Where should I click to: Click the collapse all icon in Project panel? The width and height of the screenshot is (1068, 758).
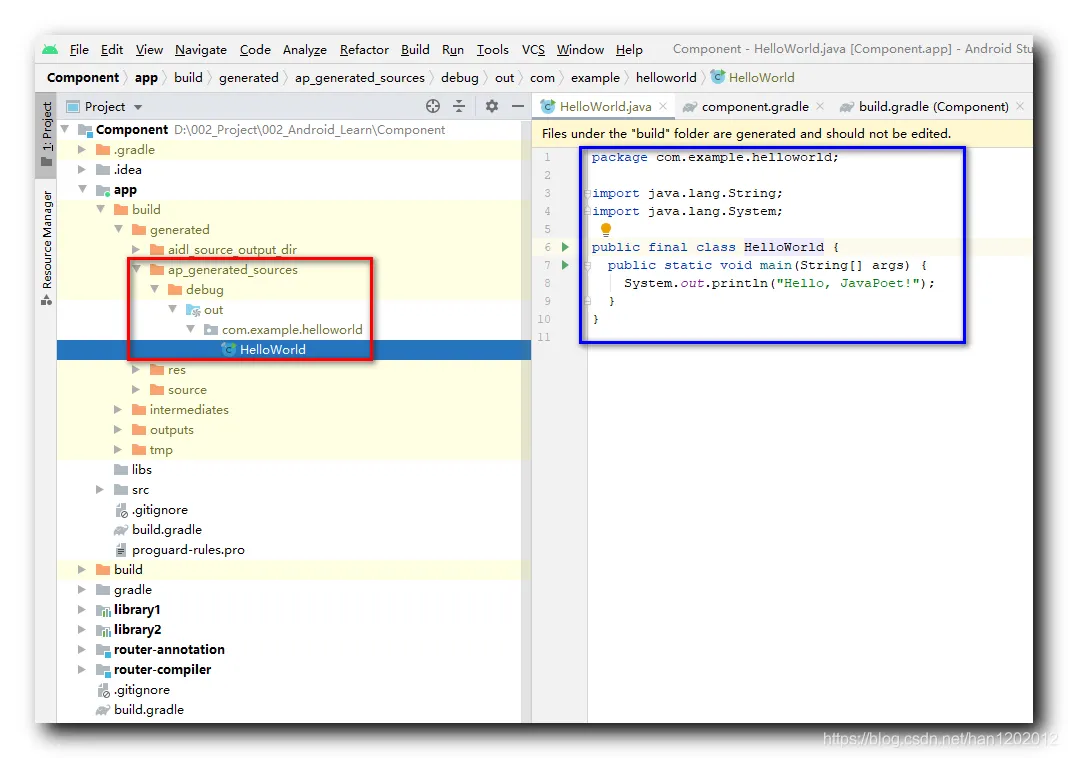(x=459, y=106)
